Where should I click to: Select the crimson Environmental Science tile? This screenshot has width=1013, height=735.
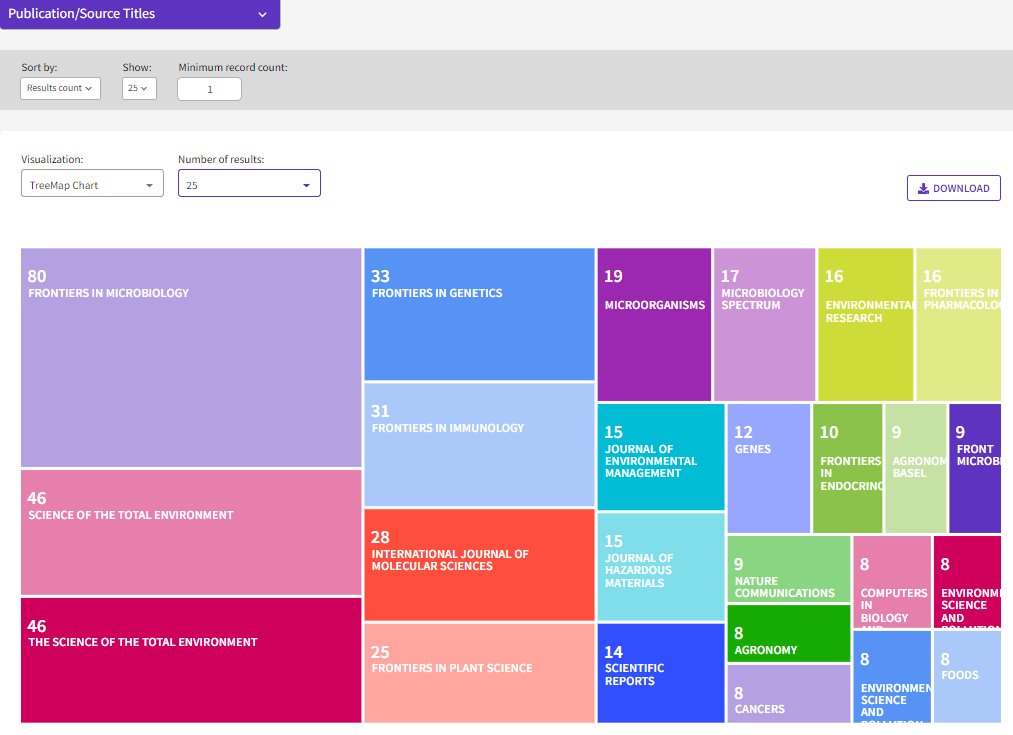967,581
